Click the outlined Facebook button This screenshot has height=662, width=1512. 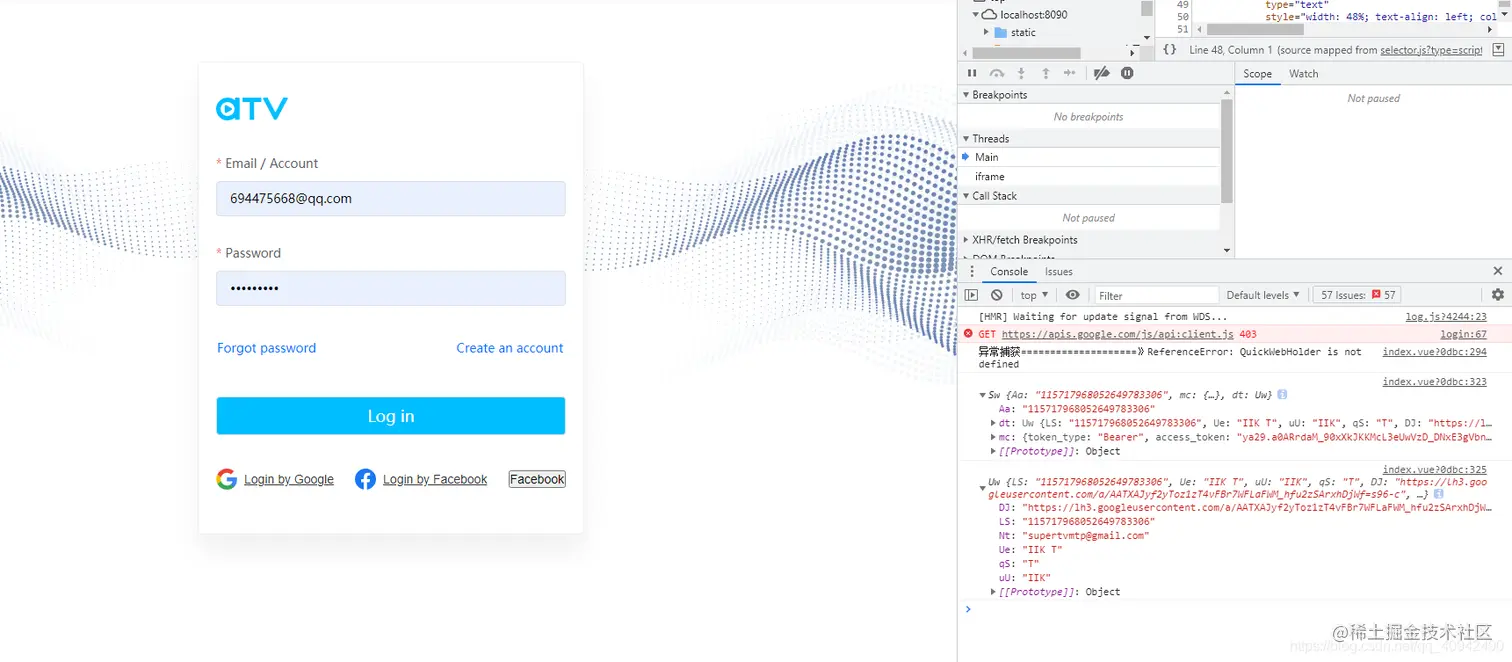[537, 479]
